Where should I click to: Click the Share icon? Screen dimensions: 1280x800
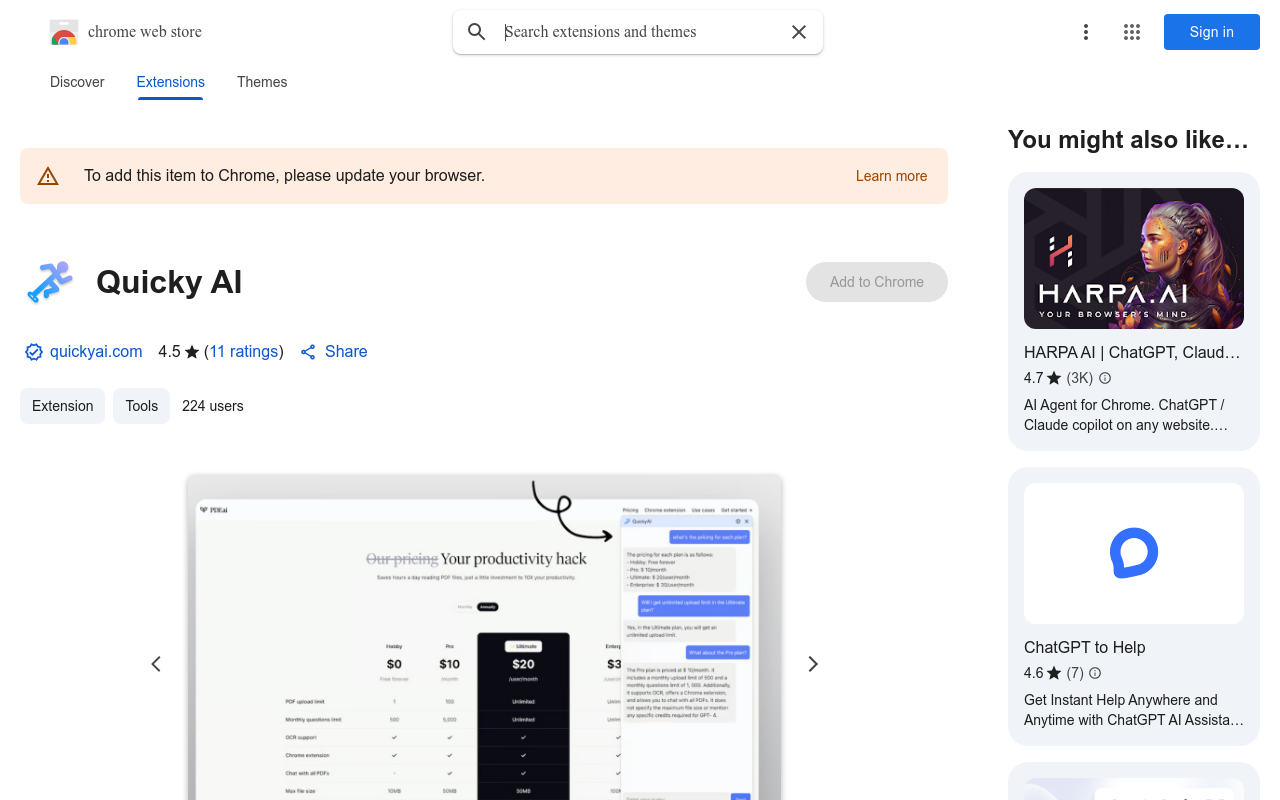[308, 352]
